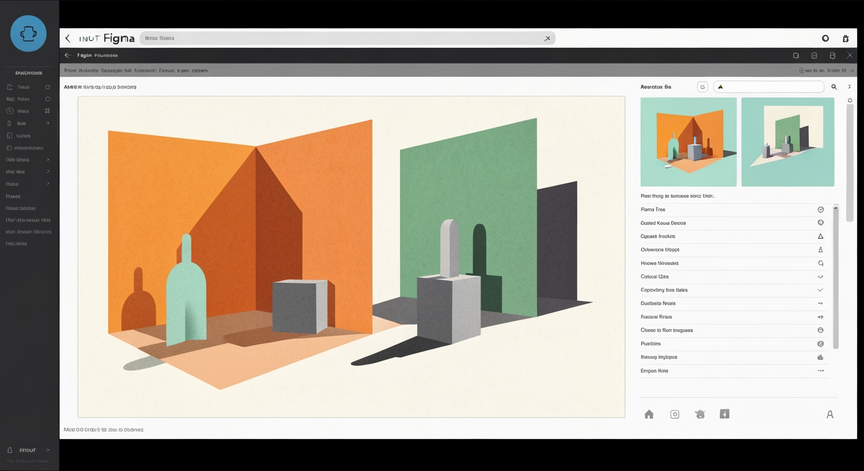The width and height of the screenshot is (864, 471).
Task: Click the copy icon in dark toolbar
Action: coord(796,56)
